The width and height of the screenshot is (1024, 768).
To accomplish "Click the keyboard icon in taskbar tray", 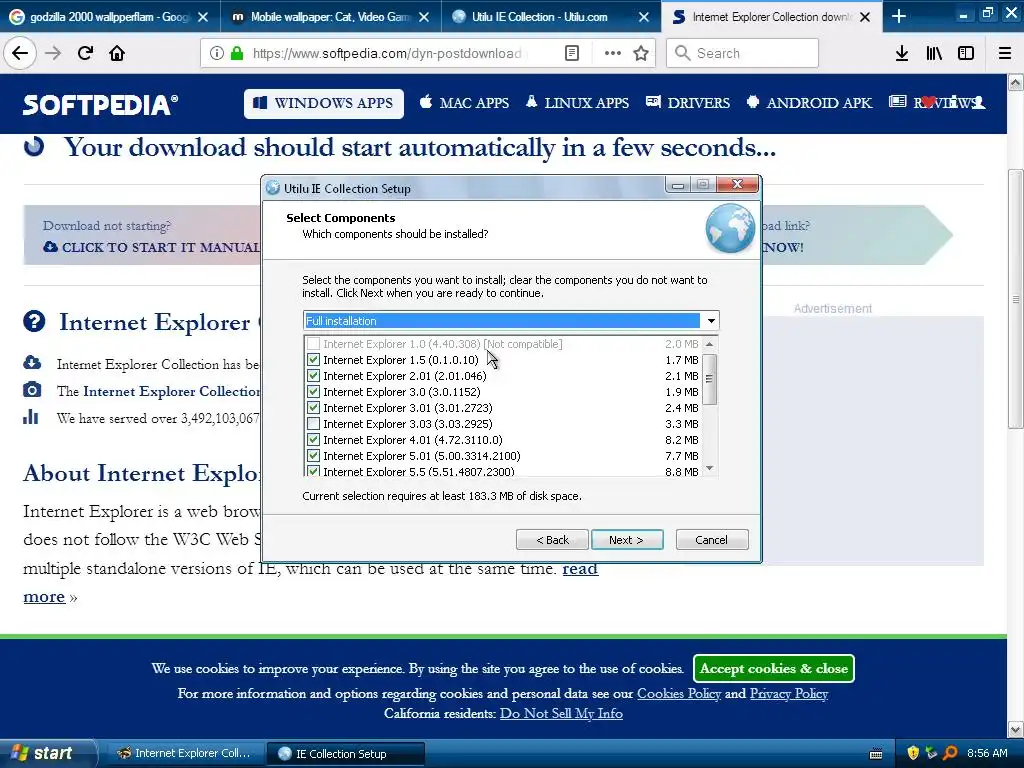I will pos(876,754).
